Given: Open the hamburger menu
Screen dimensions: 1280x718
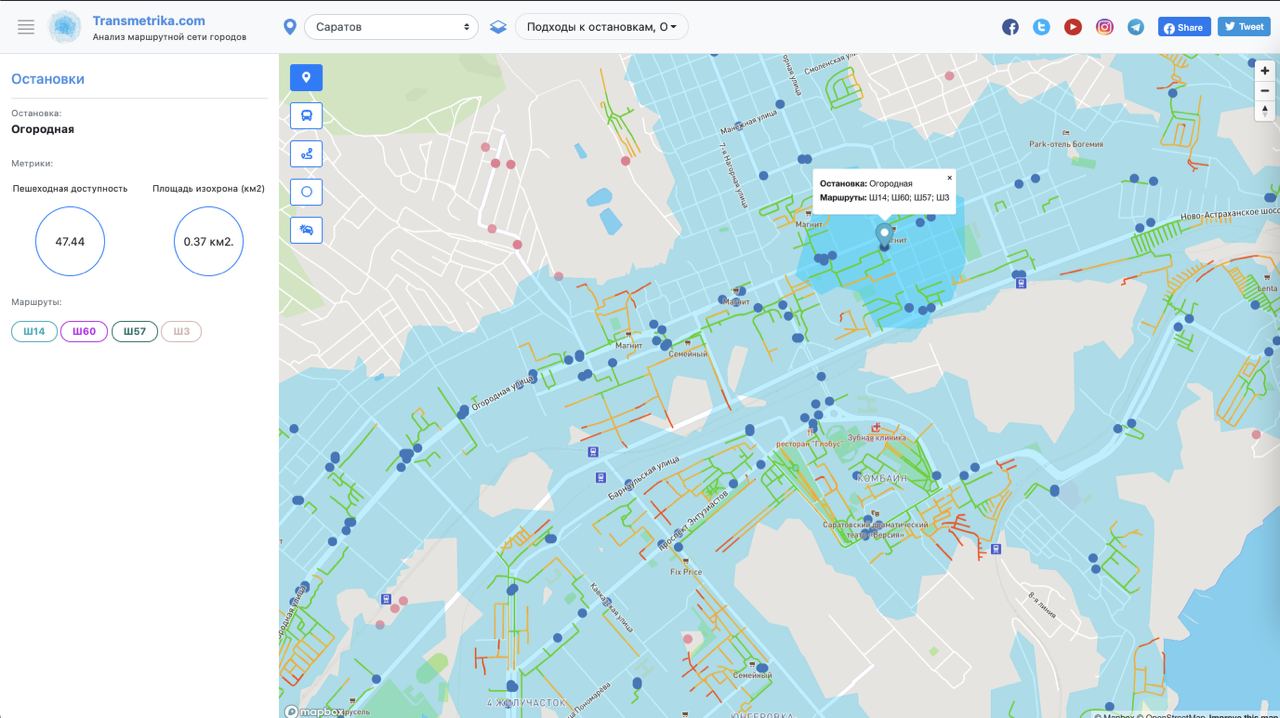Looking at the screenshot, I should [x=26, y=27].
